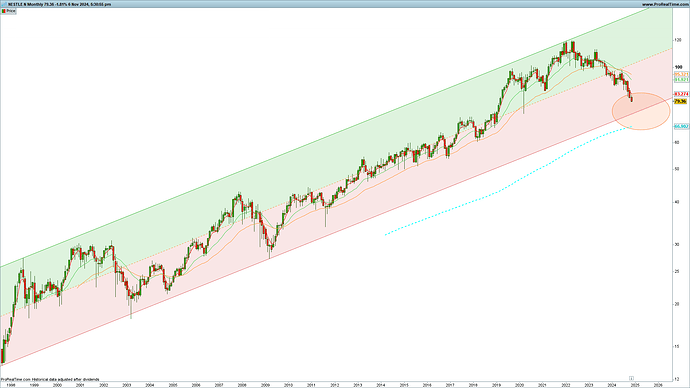
Task: Click the 30 price axis tick
Action: coord(678,244)
